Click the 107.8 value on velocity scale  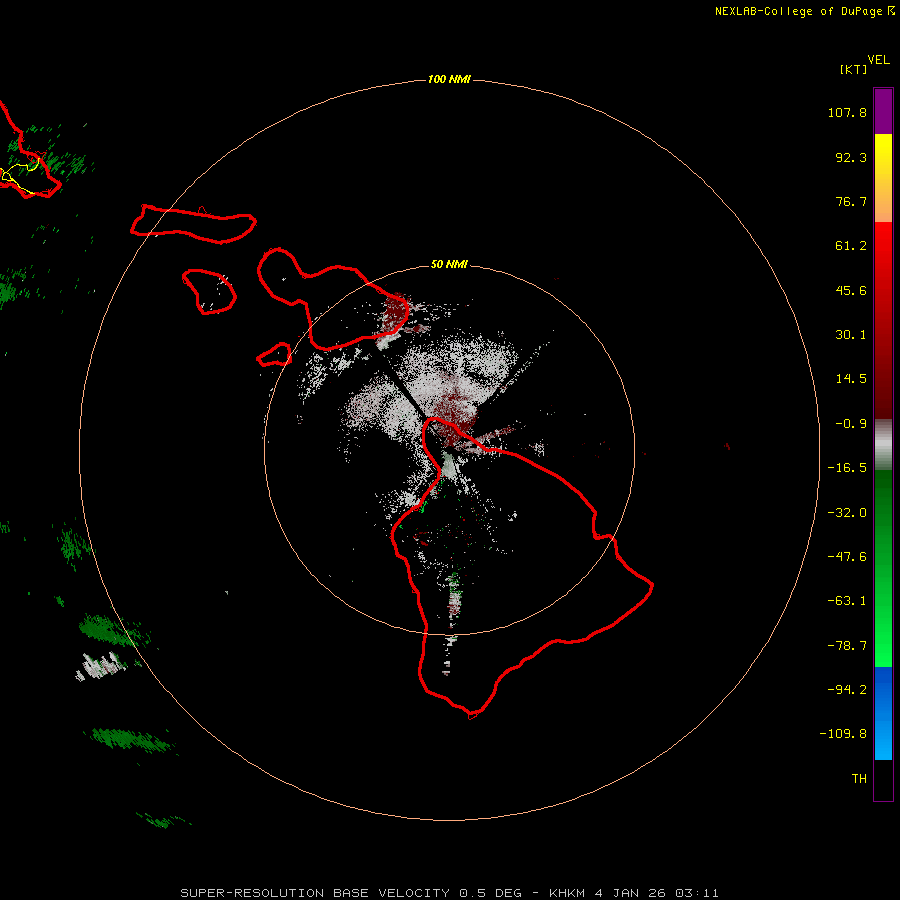point(847,112)
